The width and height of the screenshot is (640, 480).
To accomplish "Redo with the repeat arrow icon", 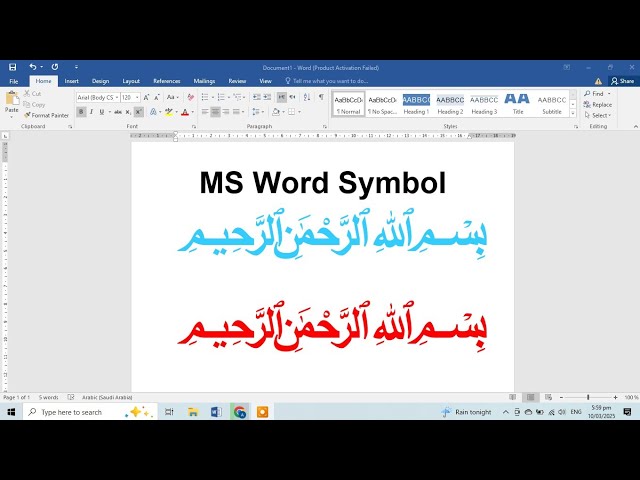I will click(55, 67).
